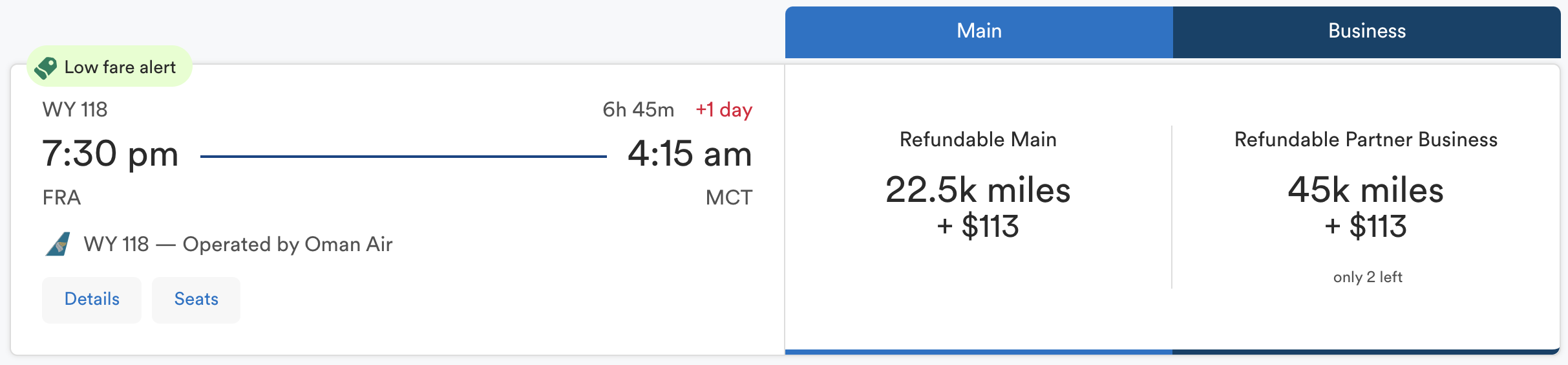Click the Operated by Oman Air text

tap(288, 245)
